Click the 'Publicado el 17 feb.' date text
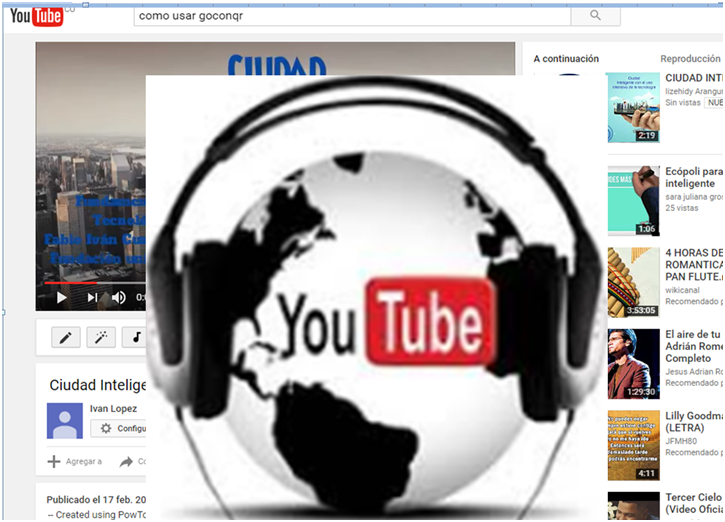This screenshot has width=725, height=522. pos(96,499)
